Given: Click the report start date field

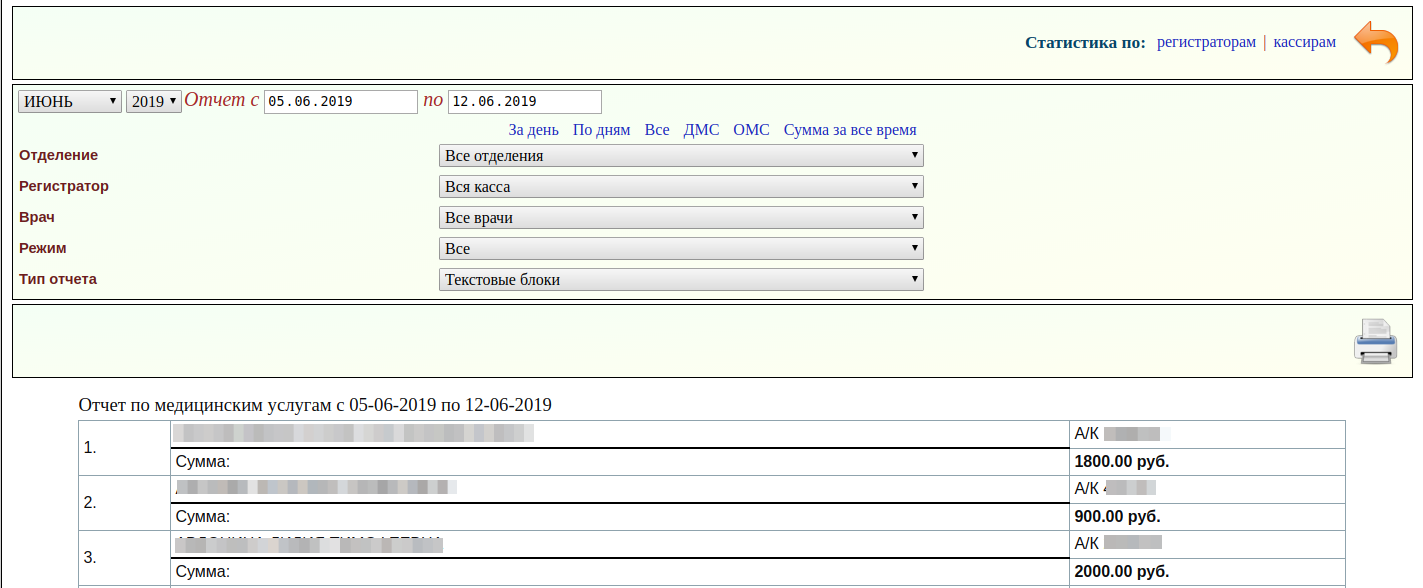Looking at the screenshot, I should point(340,102).
